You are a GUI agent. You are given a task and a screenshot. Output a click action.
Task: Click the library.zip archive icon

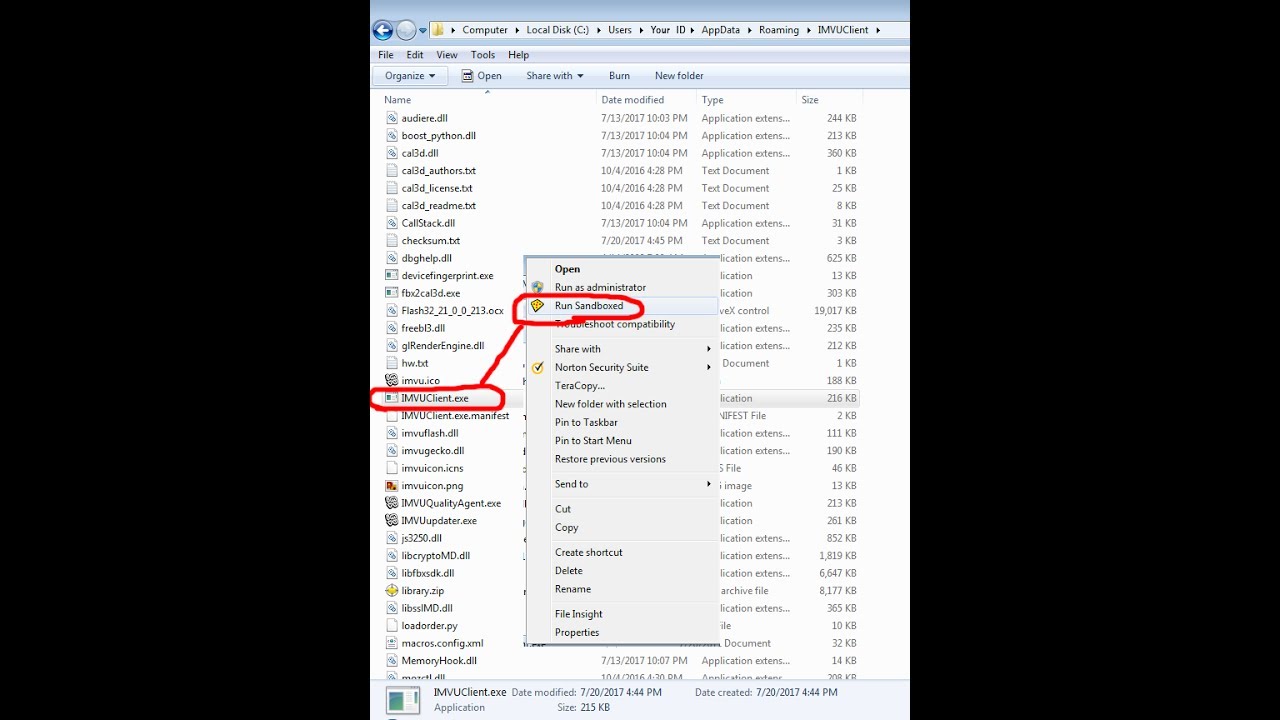(392, 591)
